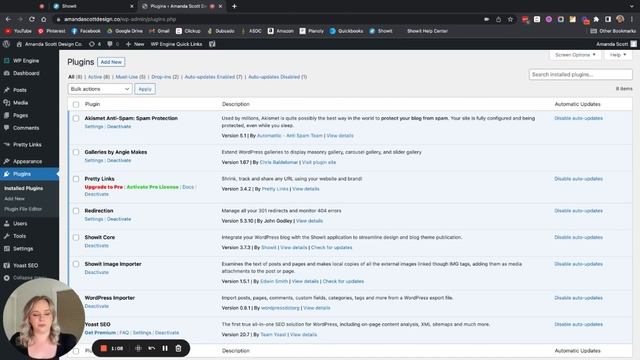Open Quickbooks bookmark
Viewport: 640px width, 360px height.
pos(346,31)
